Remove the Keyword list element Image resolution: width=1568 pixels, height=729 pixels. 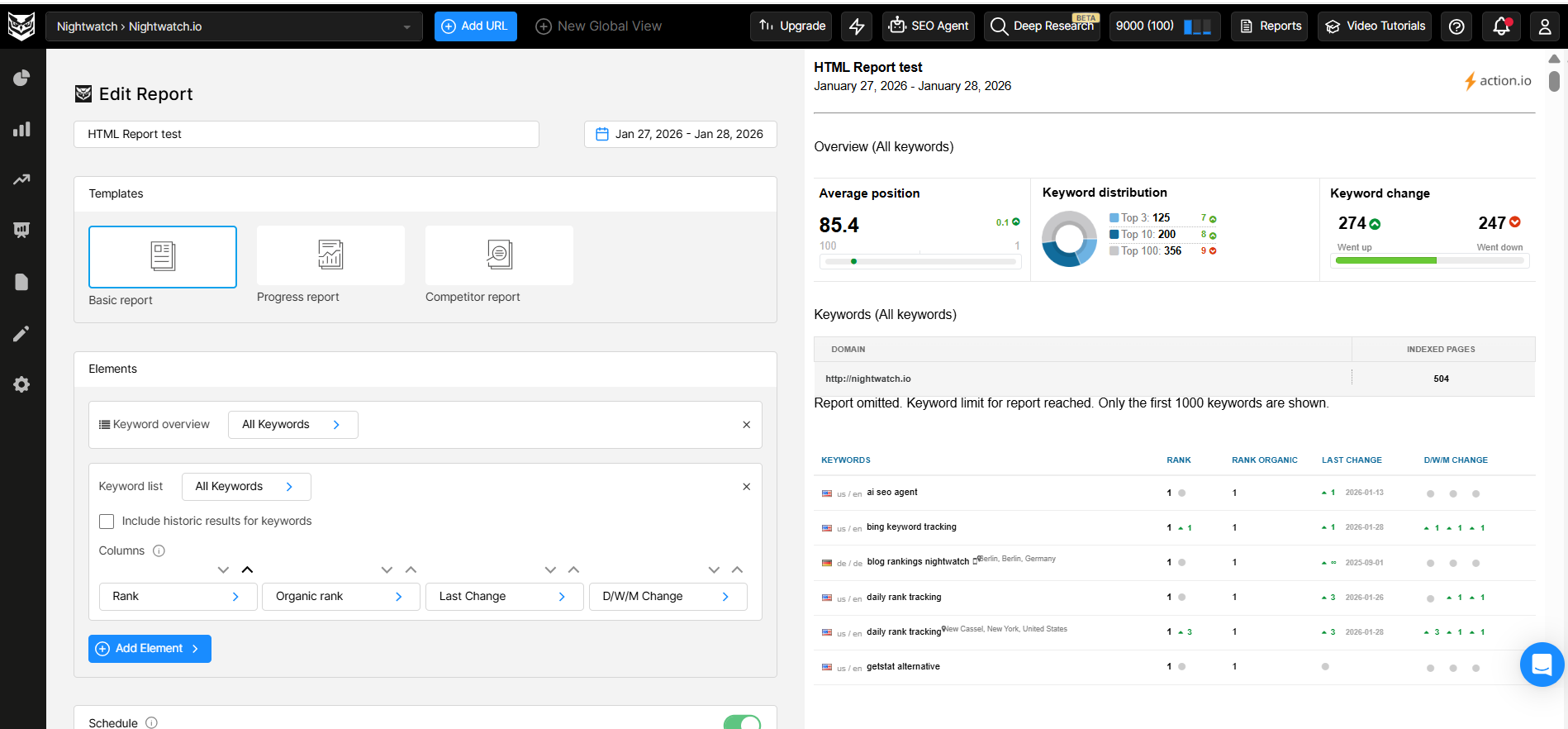[746, 487]
